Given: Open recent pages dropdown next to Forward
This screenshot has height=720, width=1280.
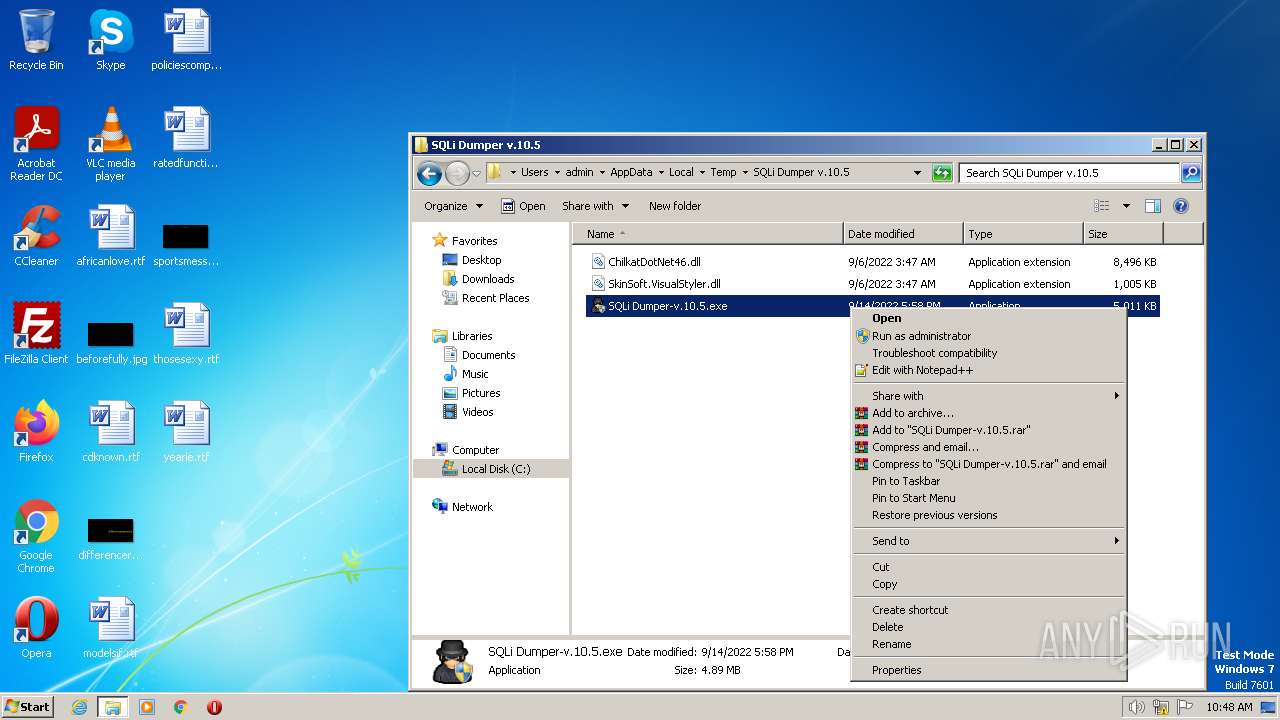Looking at the screenshot, I should 476,173.
